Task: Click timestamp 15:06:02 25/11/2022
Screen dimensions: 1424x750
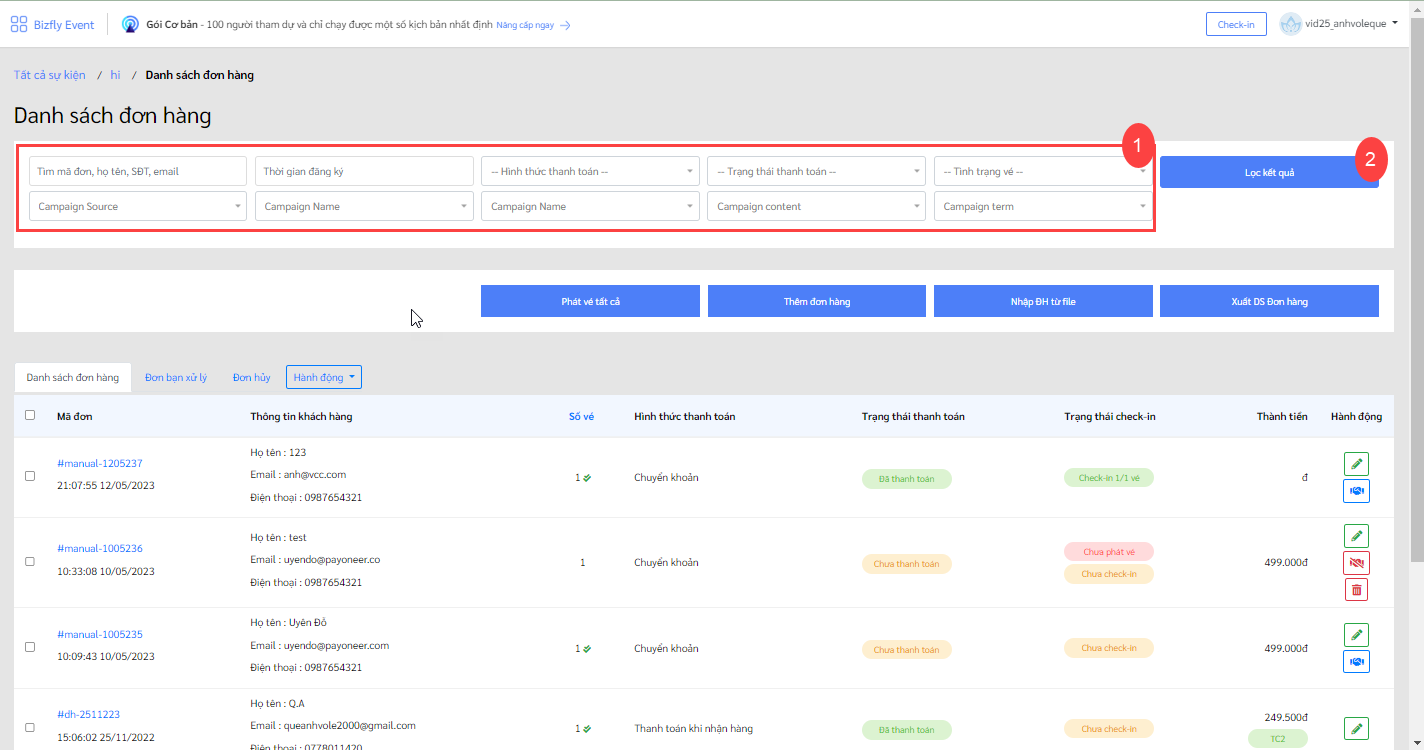Action: pyautogui.click(x=106, y=737)
